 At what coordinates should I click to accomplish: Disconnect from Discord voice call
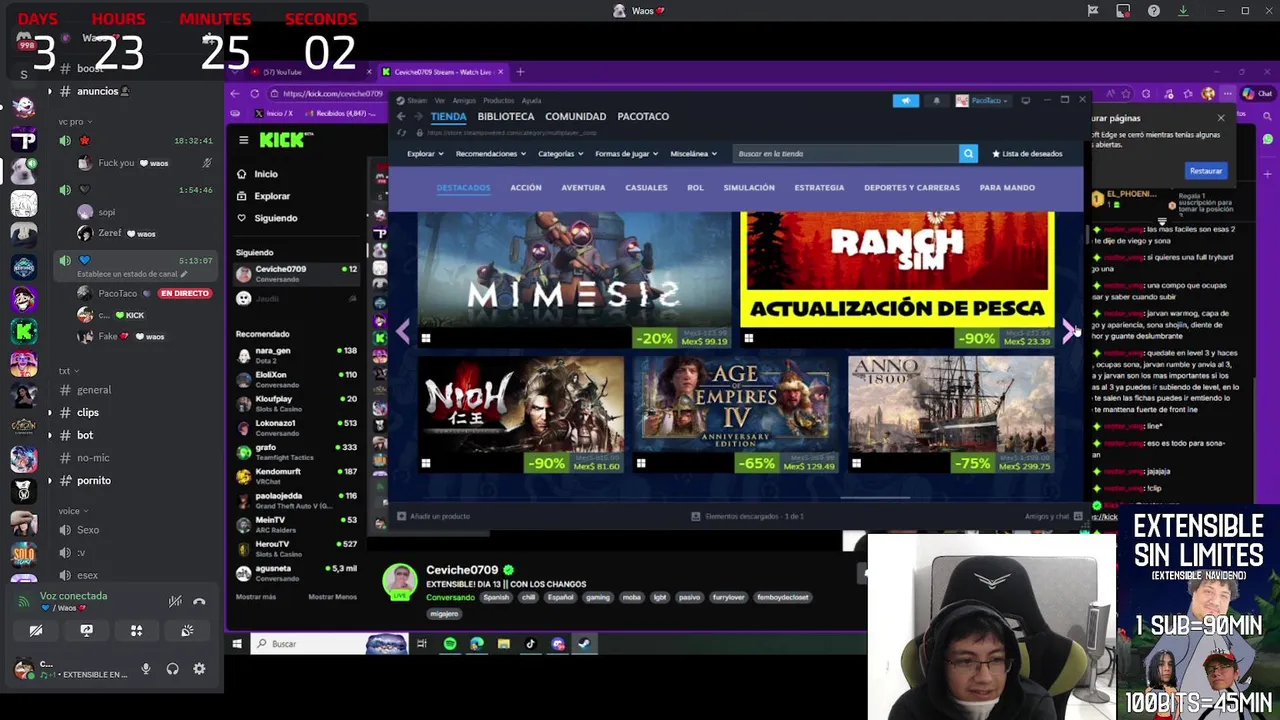tap(199, 601)
